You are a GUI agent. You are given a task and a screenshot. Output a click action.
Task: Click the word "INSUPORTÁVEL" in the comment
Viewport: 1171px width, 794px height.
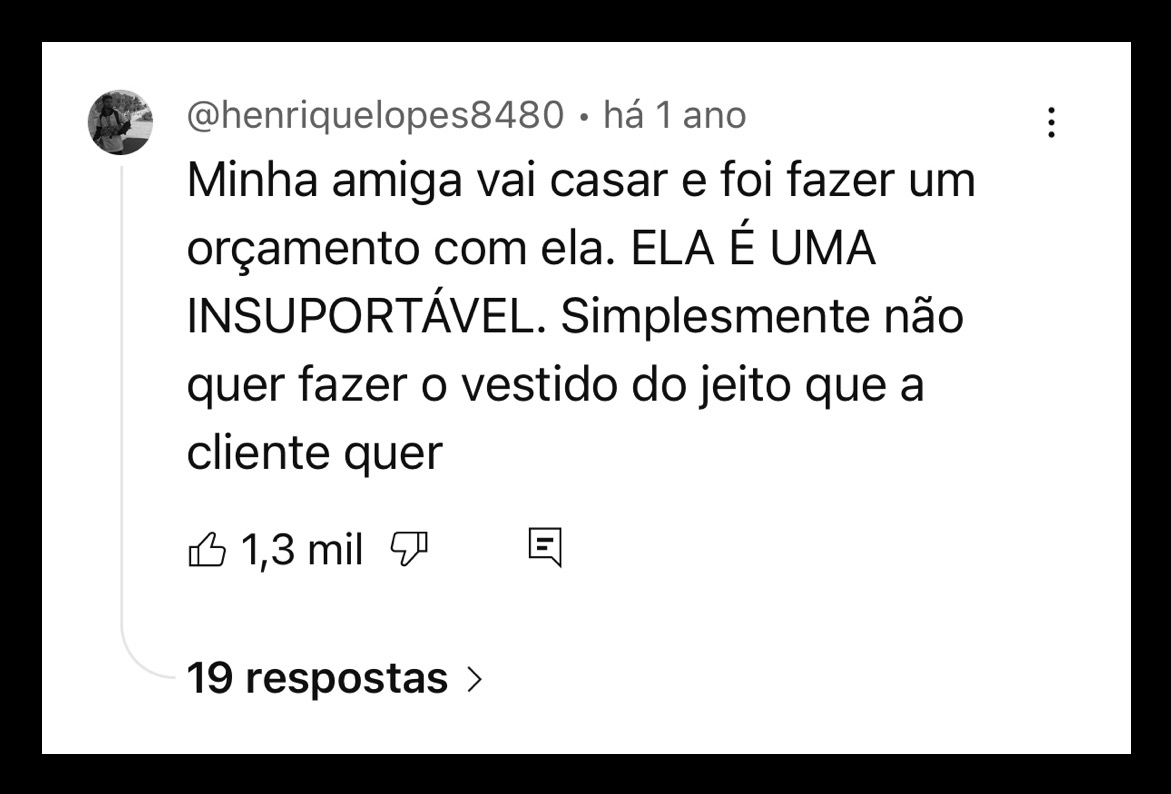pyautogui.click(x=367, y=318)
